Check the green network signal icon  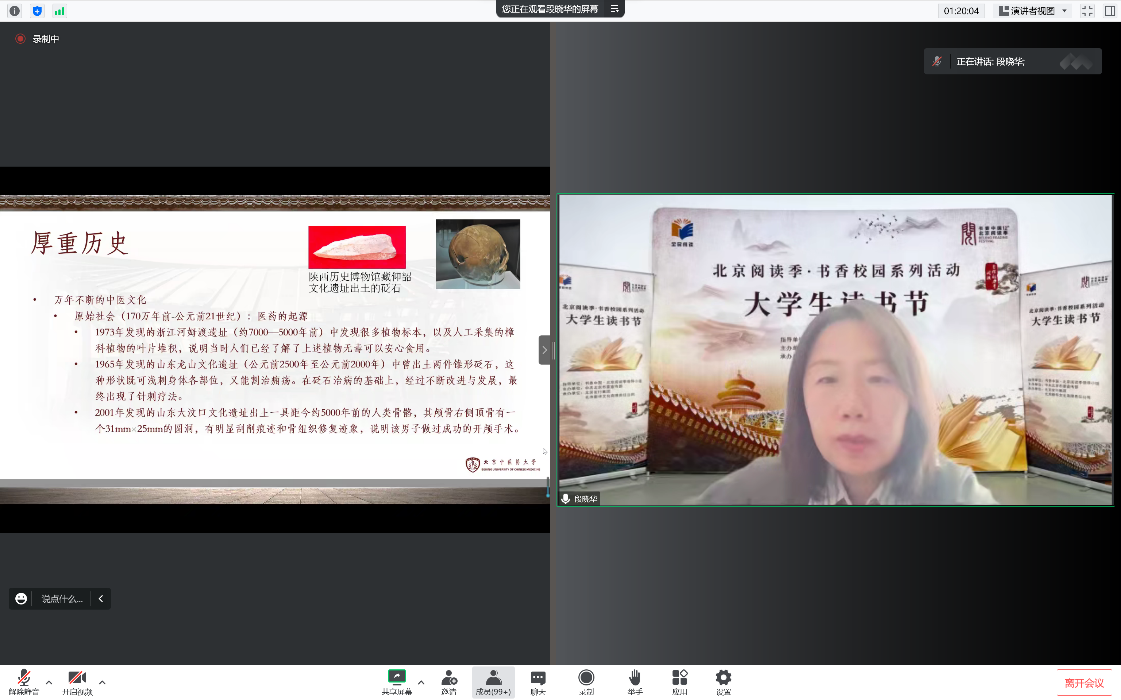coord(59,11)
